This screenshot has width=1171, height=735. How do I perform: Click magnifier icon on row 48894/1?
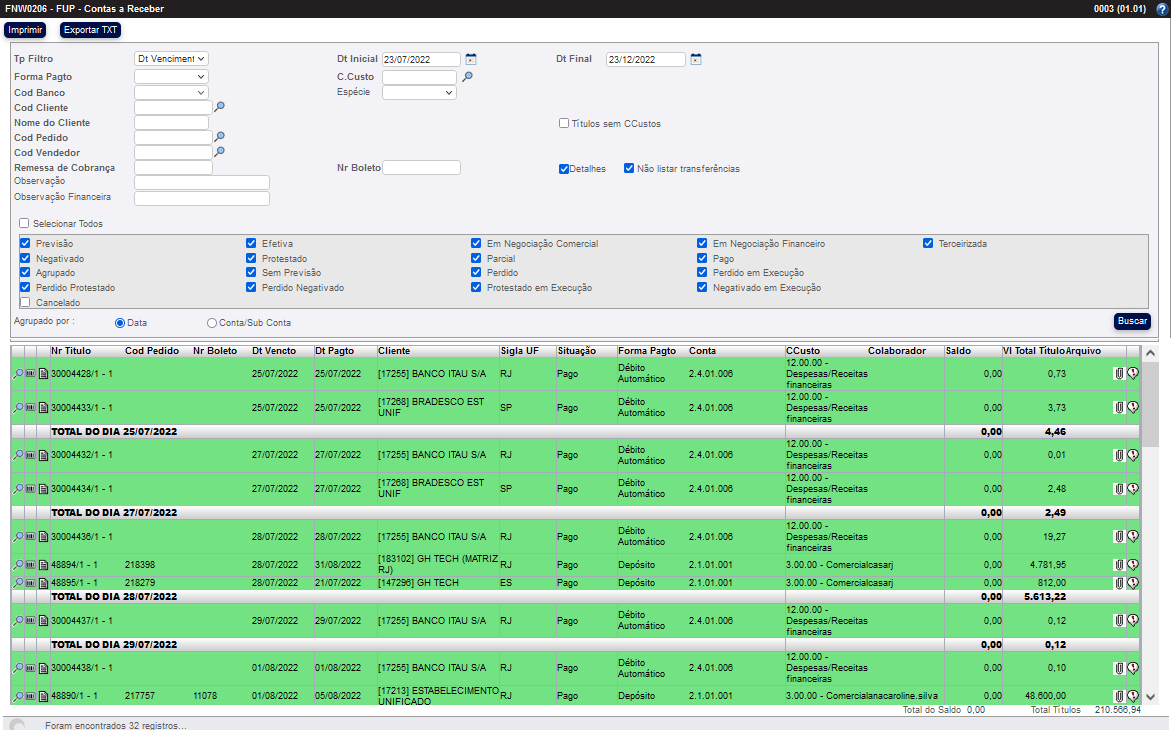(x=17, y=565)
